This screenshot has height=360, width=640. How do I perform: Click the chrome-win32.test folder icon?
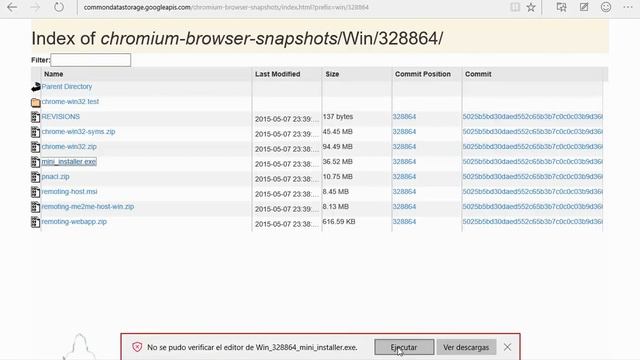36,102
